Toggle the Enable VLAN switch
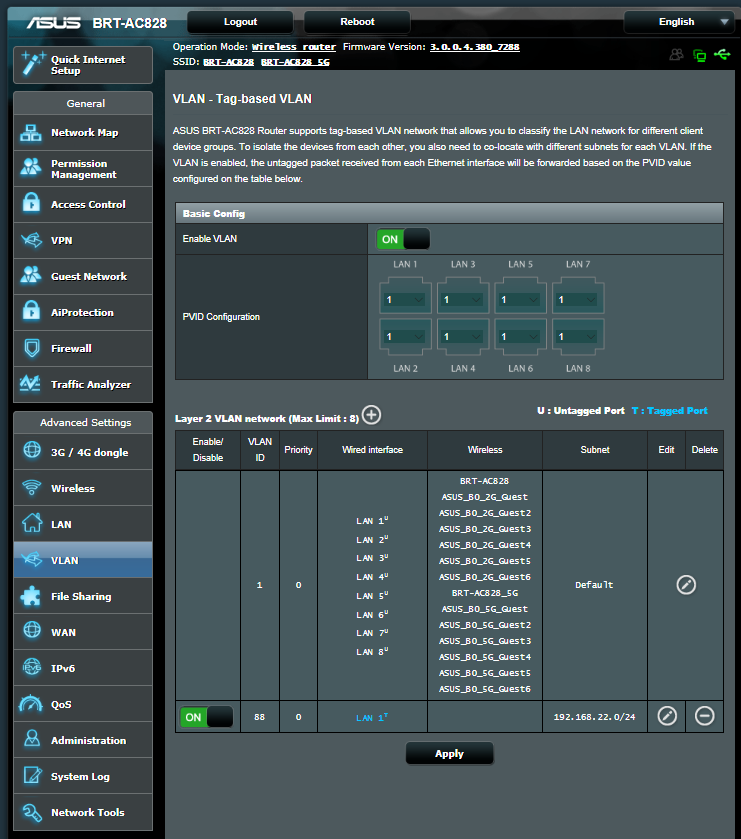Viewport: 741px width, 839px height. click(403, 239)
